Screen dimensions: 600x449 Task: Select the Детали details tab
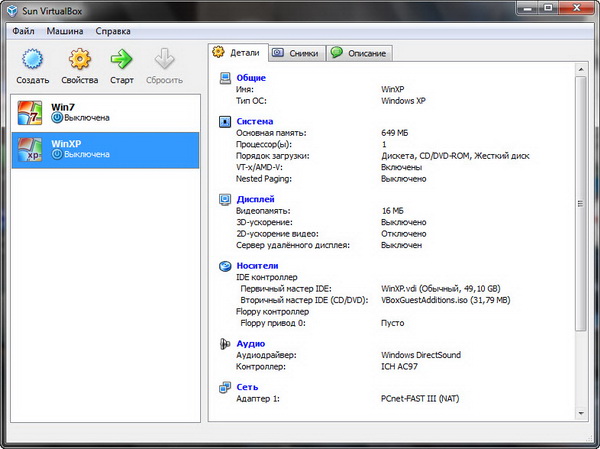pos(236,52)
